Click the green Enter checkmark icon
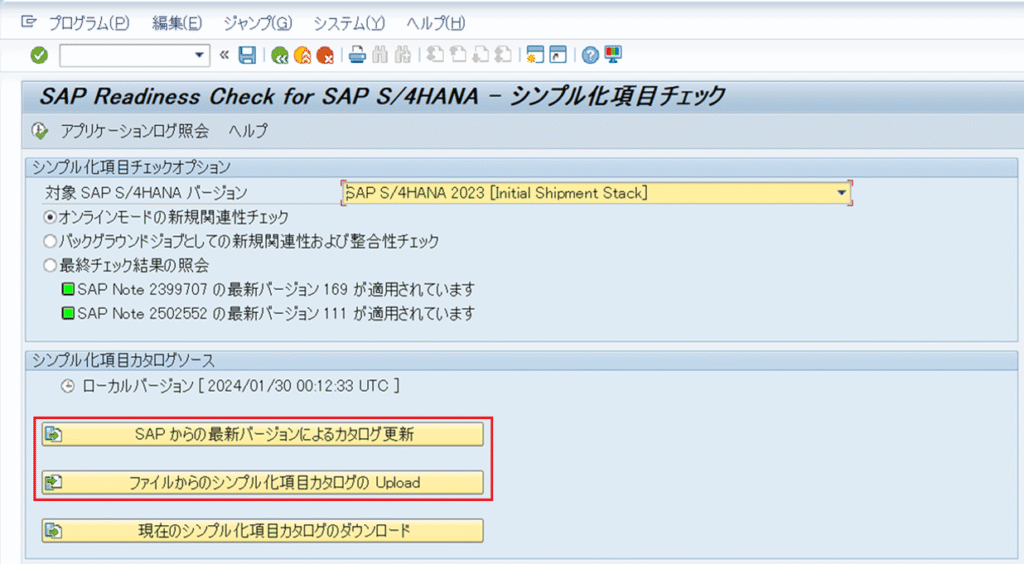This screenshot has height=564, width=1024. tap(39, 55)
